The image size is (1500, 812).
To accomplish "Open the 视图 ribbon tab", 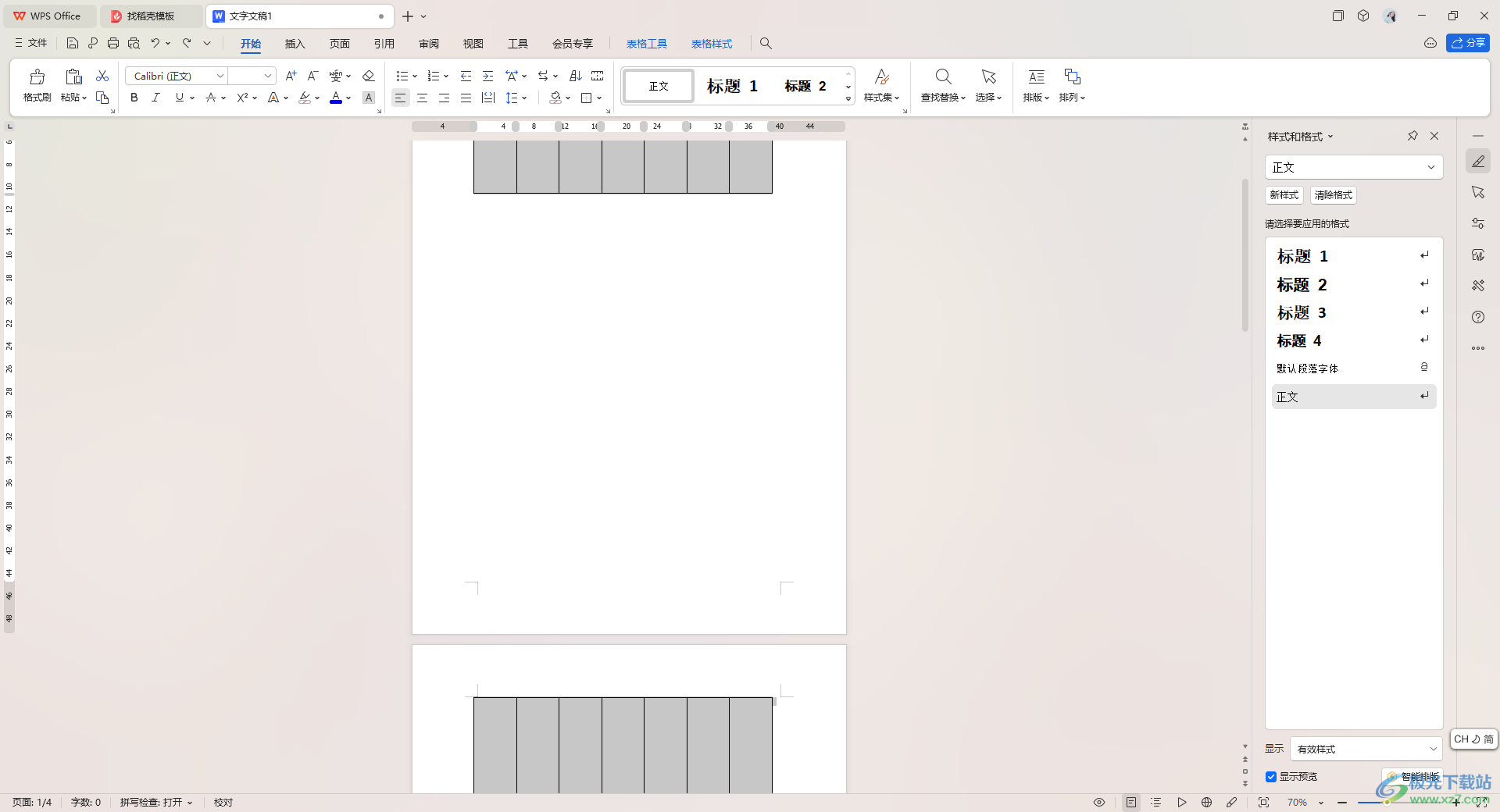I will [x=473, y=44].
